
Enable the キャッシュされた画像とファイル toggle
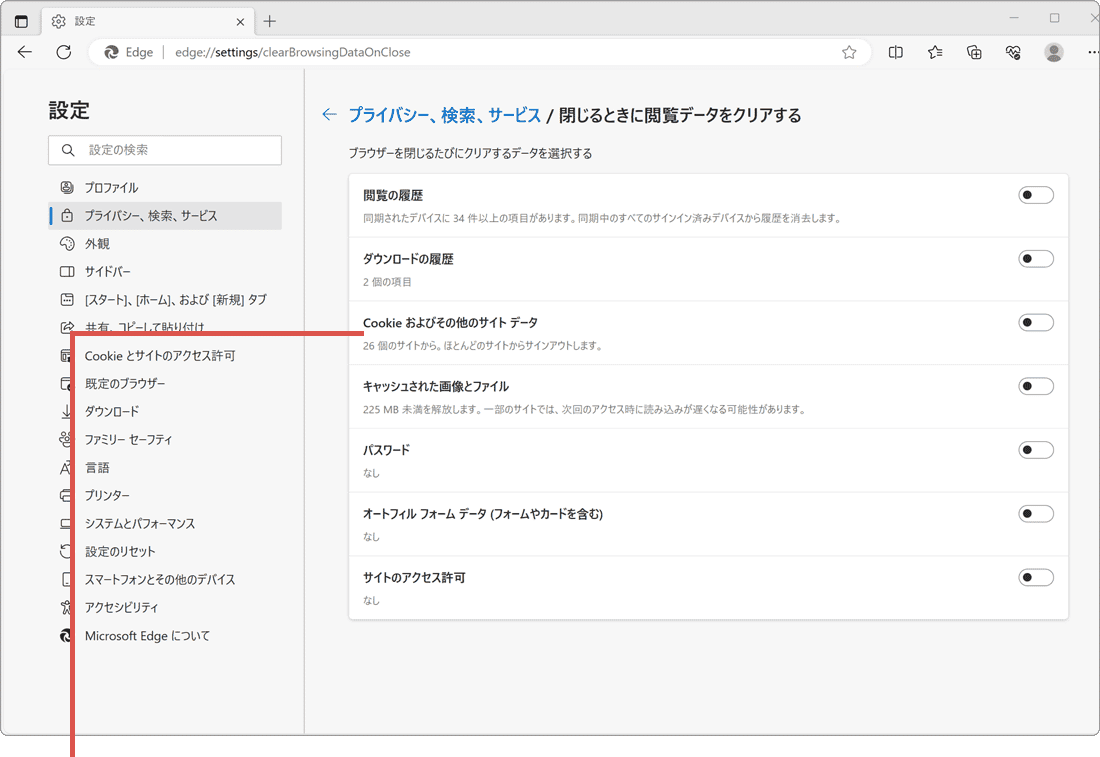1036,385
